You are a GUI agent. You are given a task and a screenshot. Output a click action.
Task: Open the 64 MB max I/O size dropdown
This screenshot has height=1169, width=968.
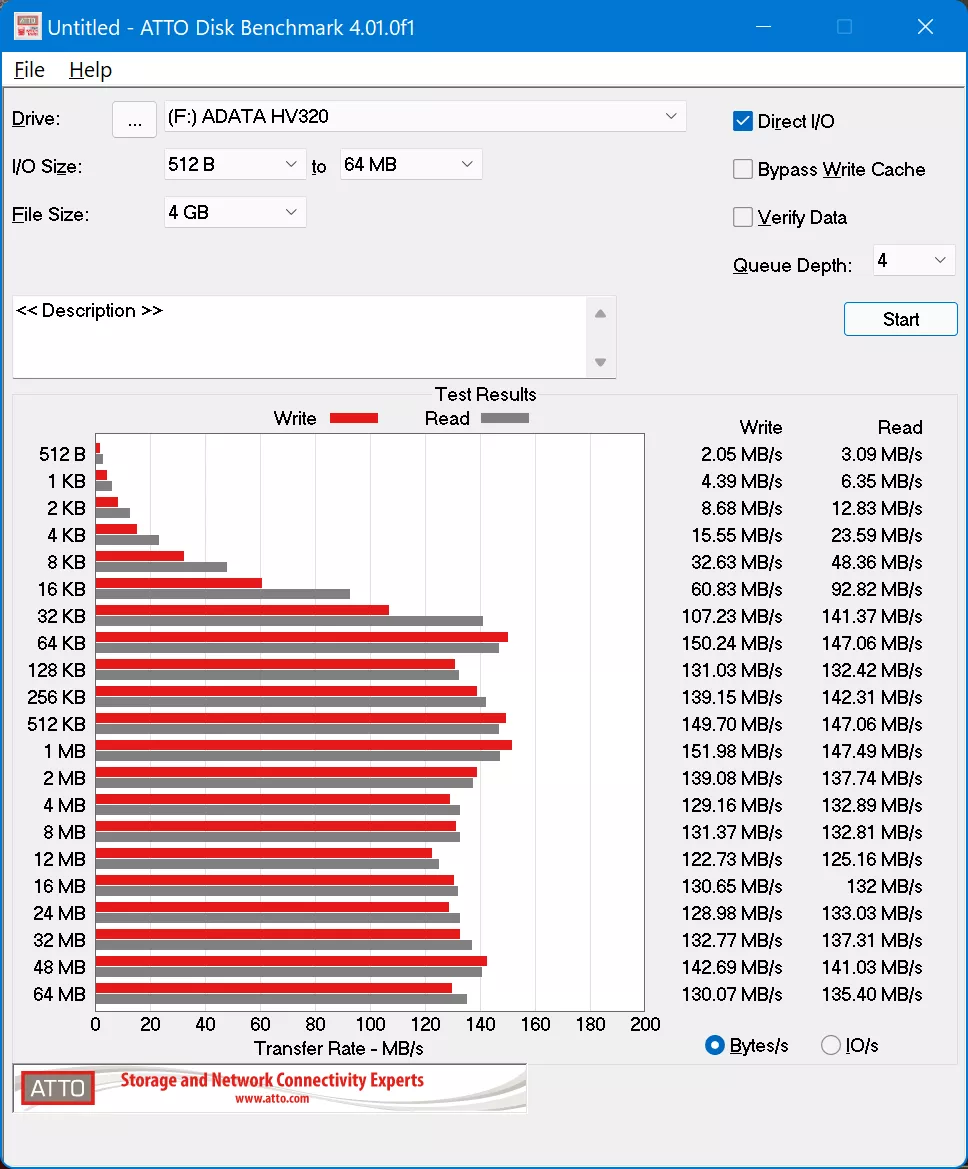[411, 164]
